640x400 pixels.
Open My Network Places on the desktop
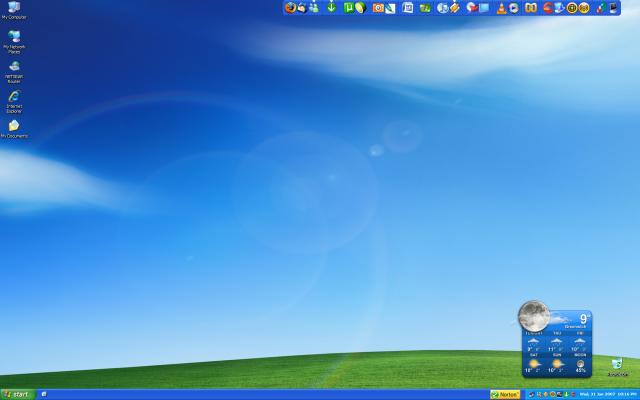click(x=14, y=42)
